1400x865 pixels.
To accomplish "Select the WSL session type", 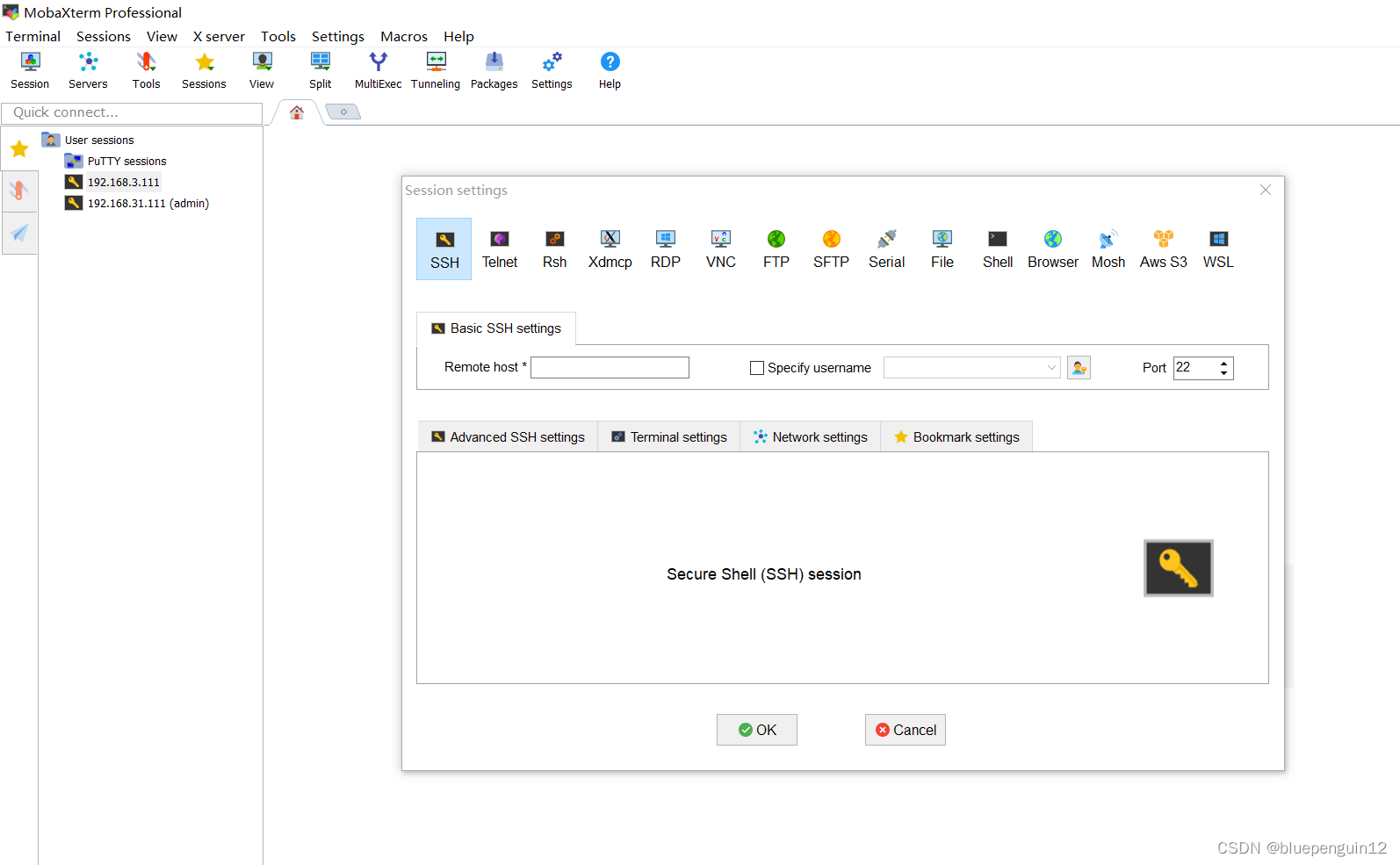I will (x=1218, y=249).
